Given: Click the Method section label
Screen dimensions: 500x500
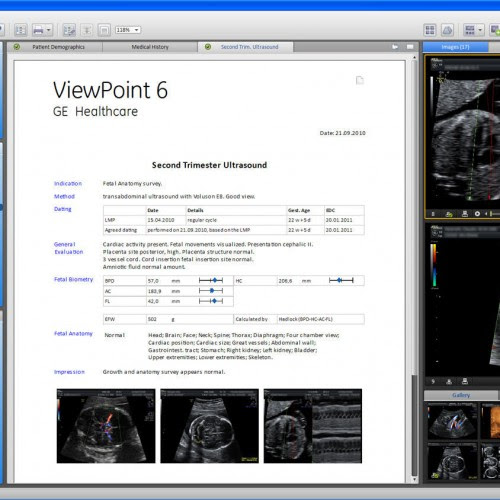Looking at the screenshot, I should [64, 196].
